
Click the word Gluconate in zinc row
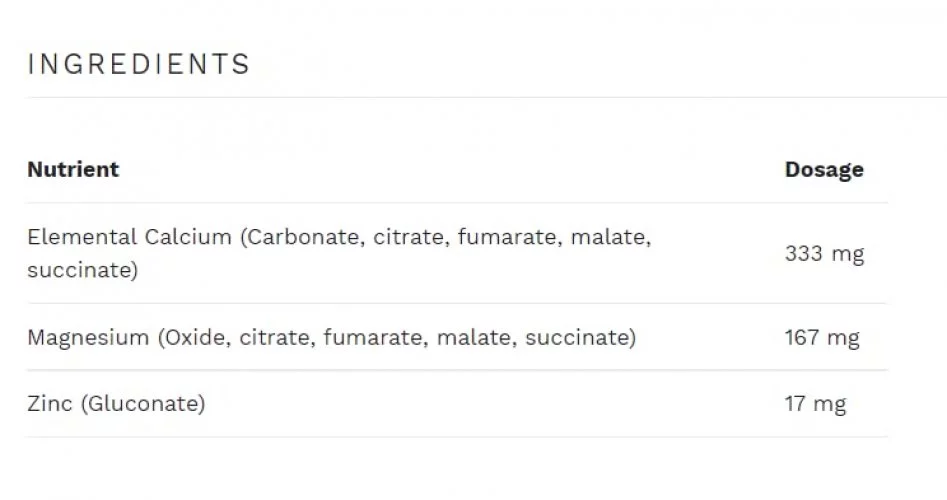click(144, 403)
